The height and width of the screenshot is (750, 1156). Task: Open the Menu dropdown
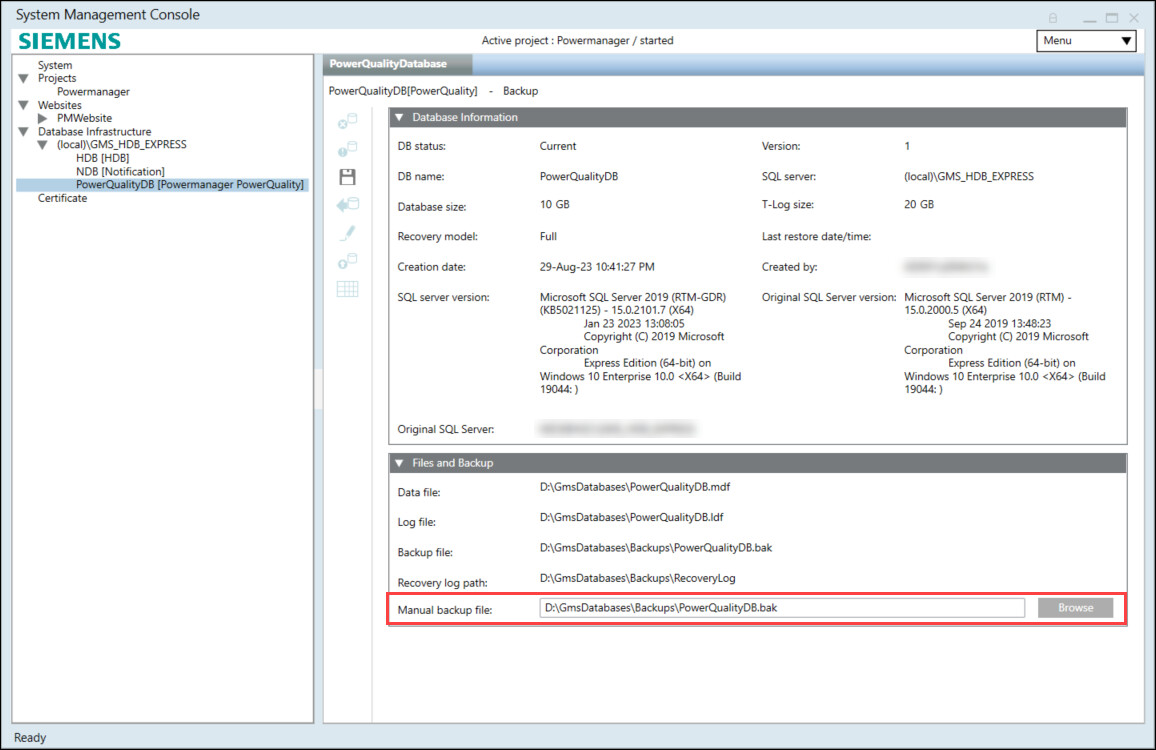(1086, 41)
